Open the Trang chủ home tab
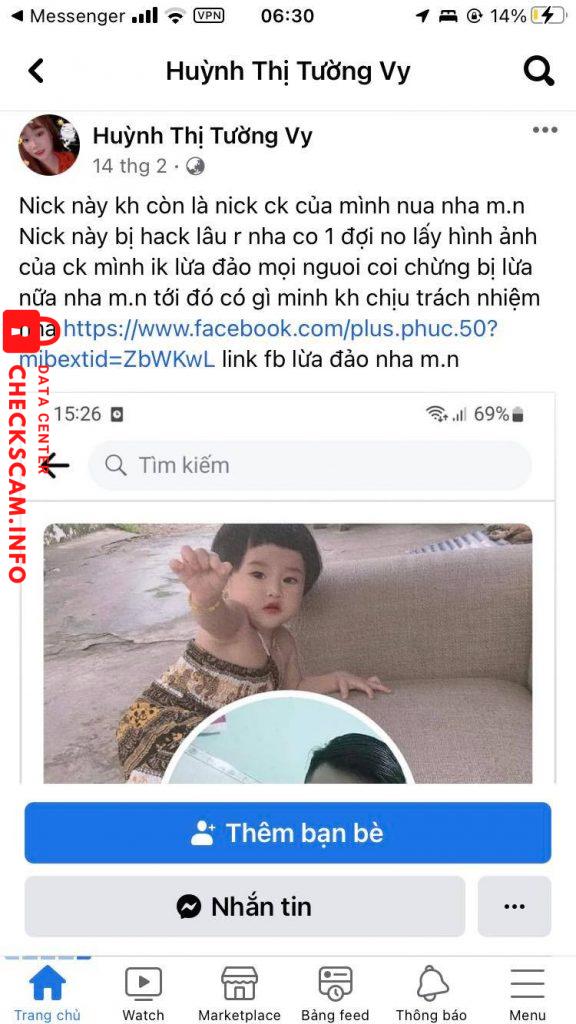The image size is (576, 1024). [x=47, y=993]
